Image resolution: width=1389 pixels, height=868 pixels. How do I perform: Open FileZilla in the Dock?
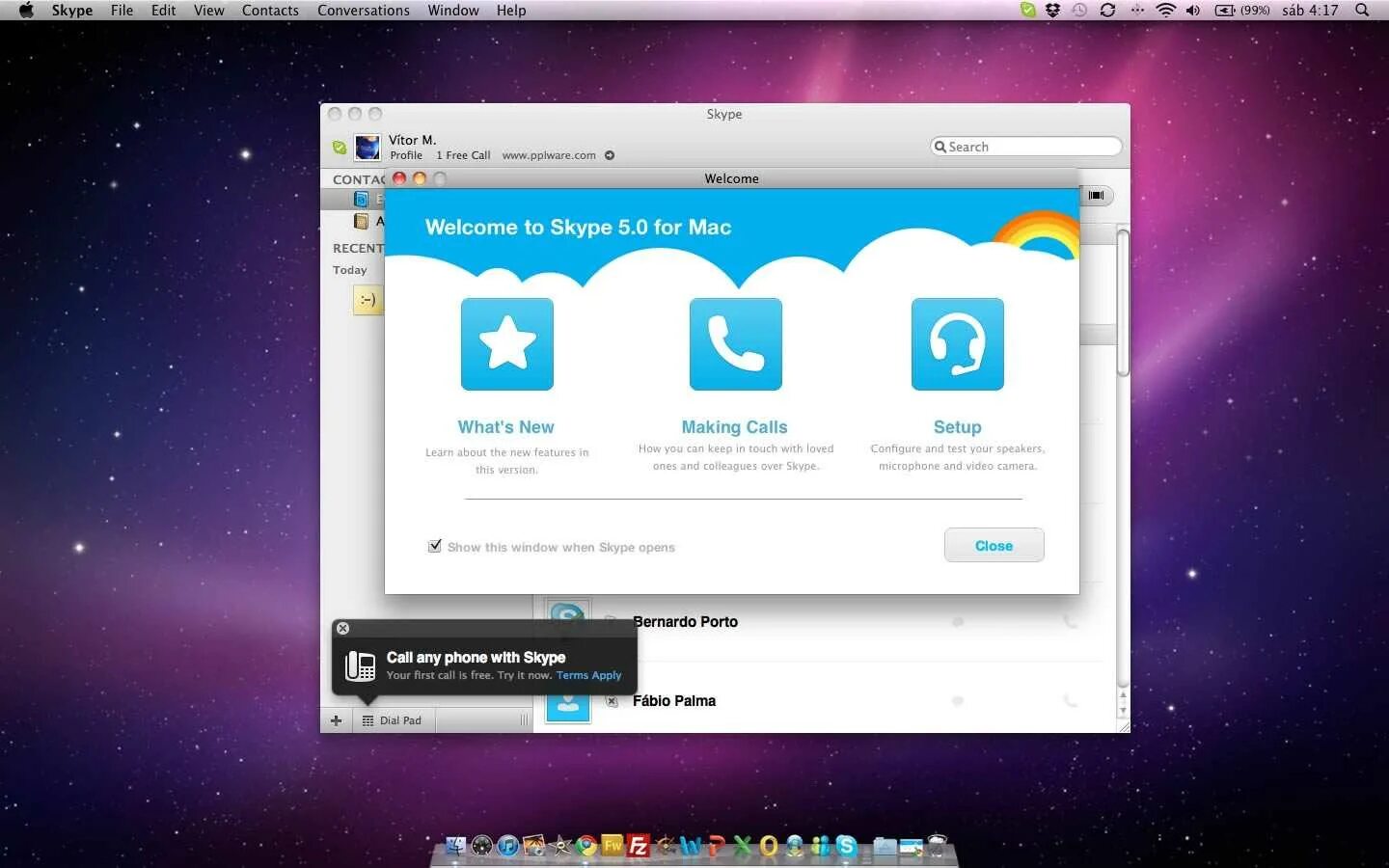639,846
